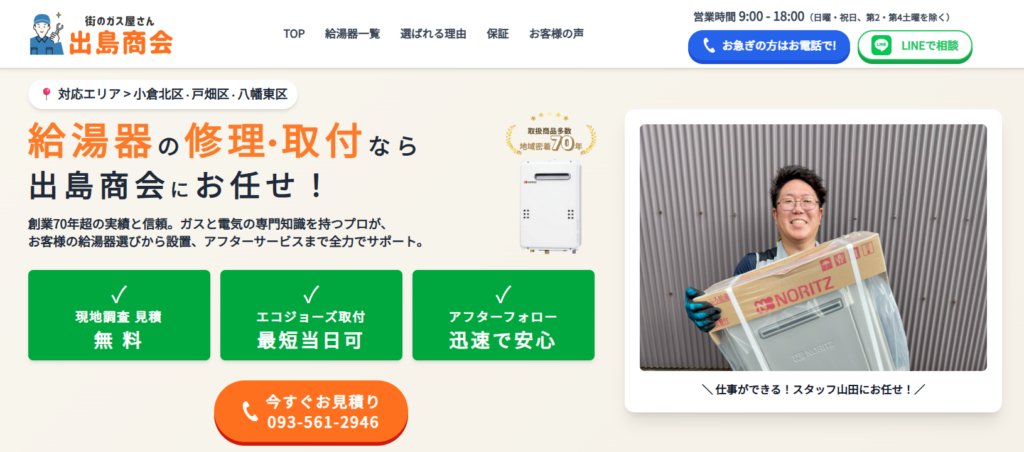Viewport: 1024px width, 452px height.
Task: Go to the 選ばれる理由 page
Action: pyautogui.click(x=433, y=34)
